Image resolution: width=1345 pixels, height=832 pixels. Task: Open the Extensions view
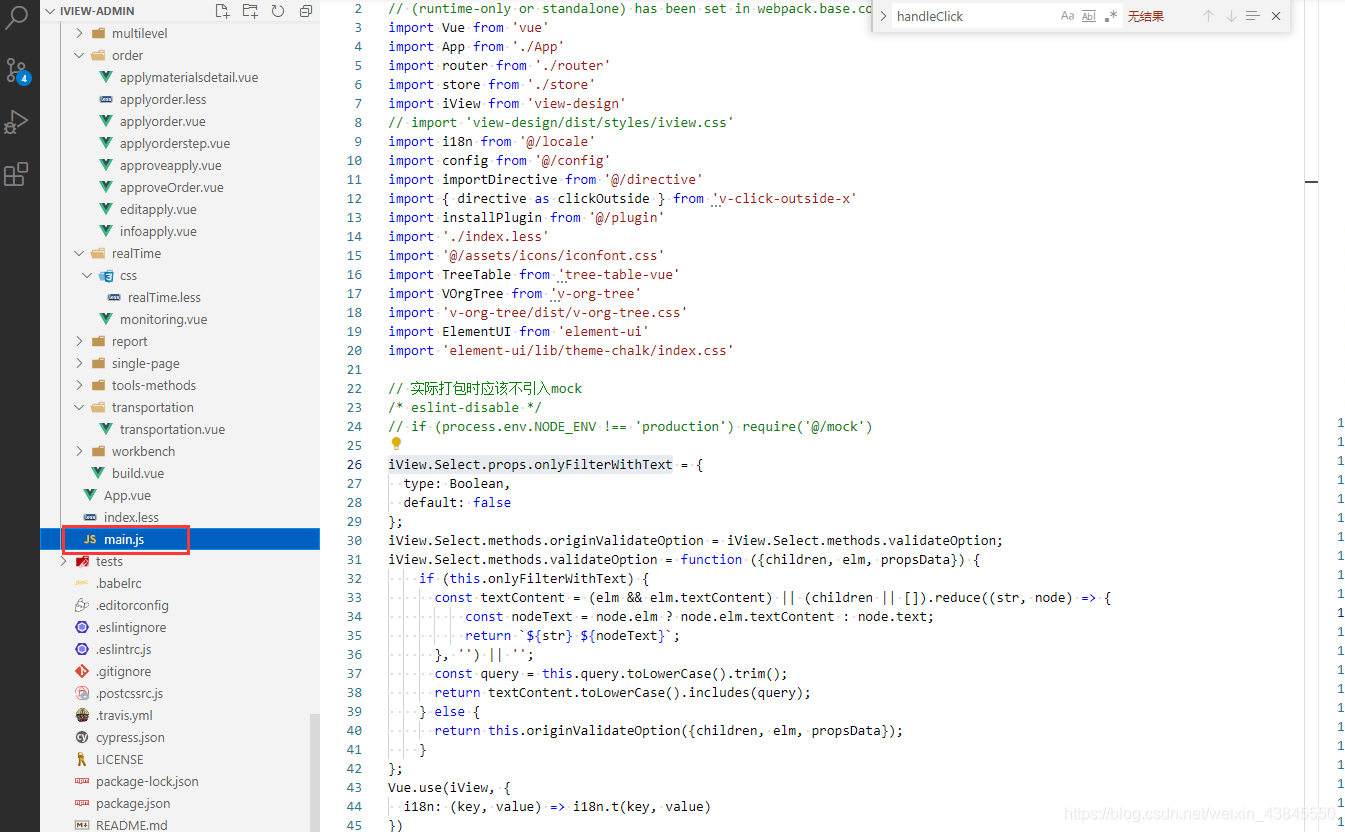(x=17, y=175)
